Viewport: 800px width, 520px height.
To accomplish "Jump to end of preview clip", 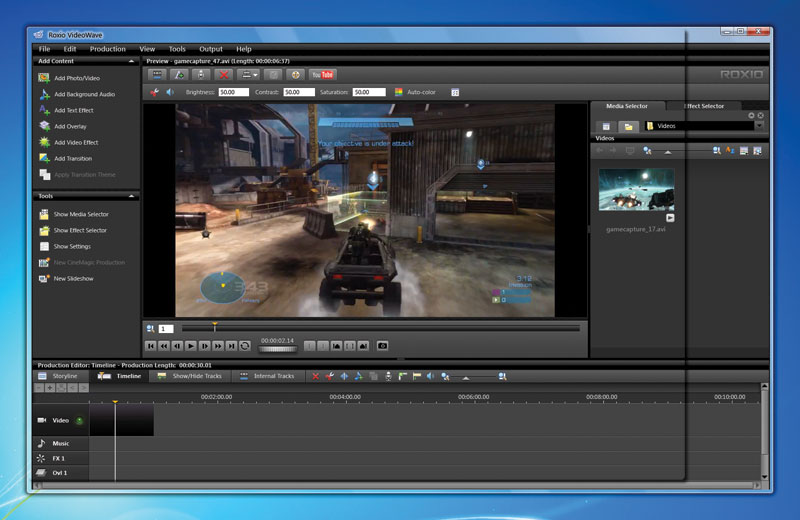I will (x=232, y=346).
